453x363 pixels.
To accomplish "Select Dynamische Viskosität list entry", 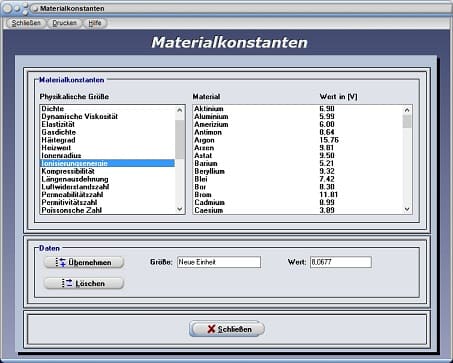I will pyautogui.click(x=107, y=116).
